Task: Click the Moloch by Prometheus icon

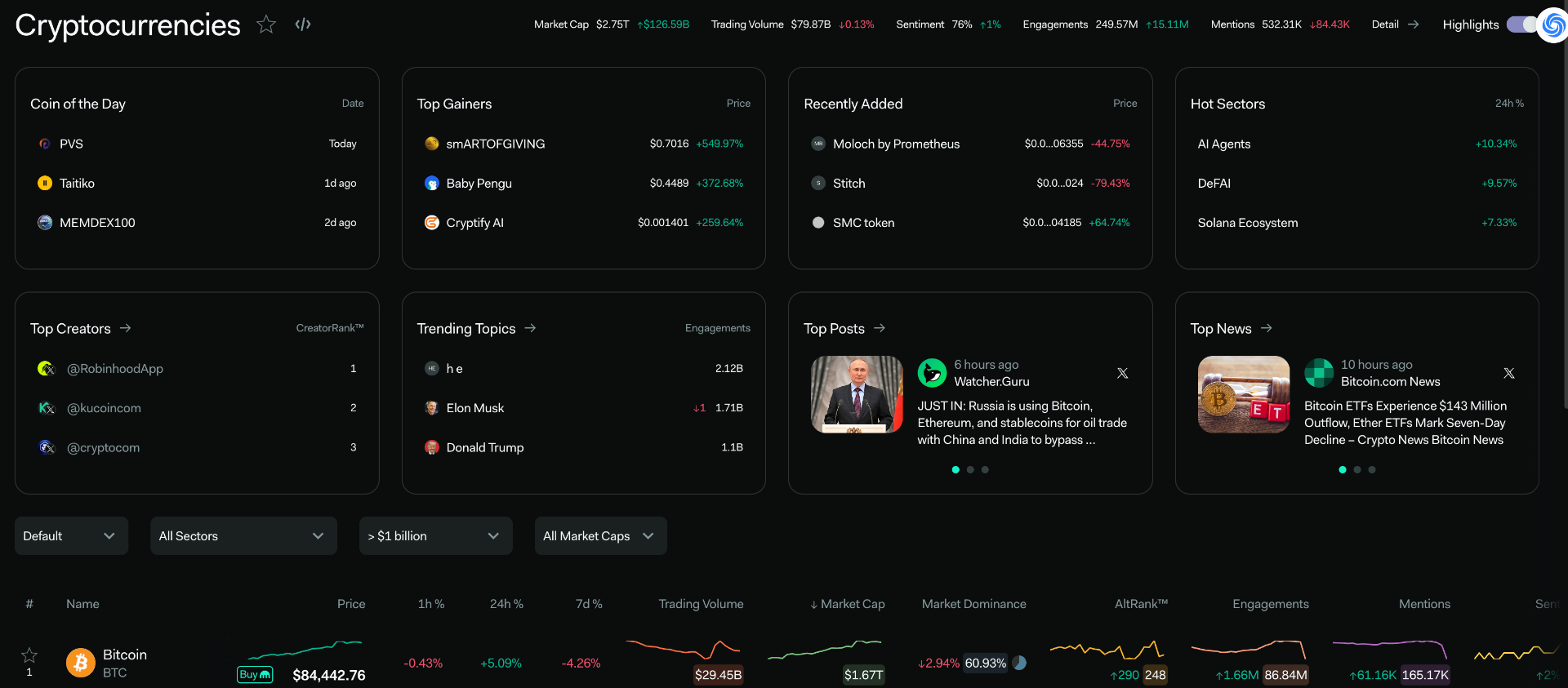Action: point(818,144)
